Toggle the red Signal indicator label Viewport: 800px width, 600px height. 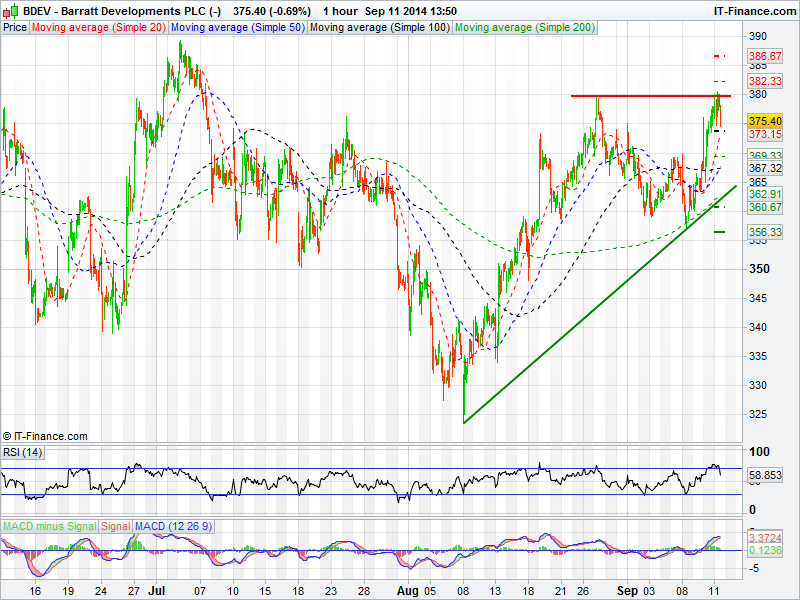[115, 525]
